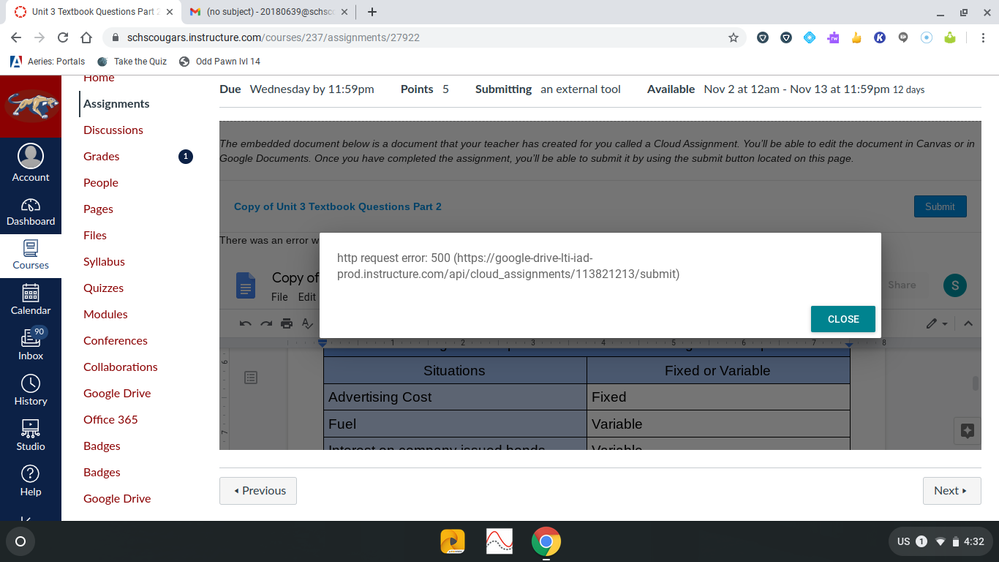Viewport: 999px width, 562px height.
Task: Close the http request error dialog
Action: click(x=842, y=319)
